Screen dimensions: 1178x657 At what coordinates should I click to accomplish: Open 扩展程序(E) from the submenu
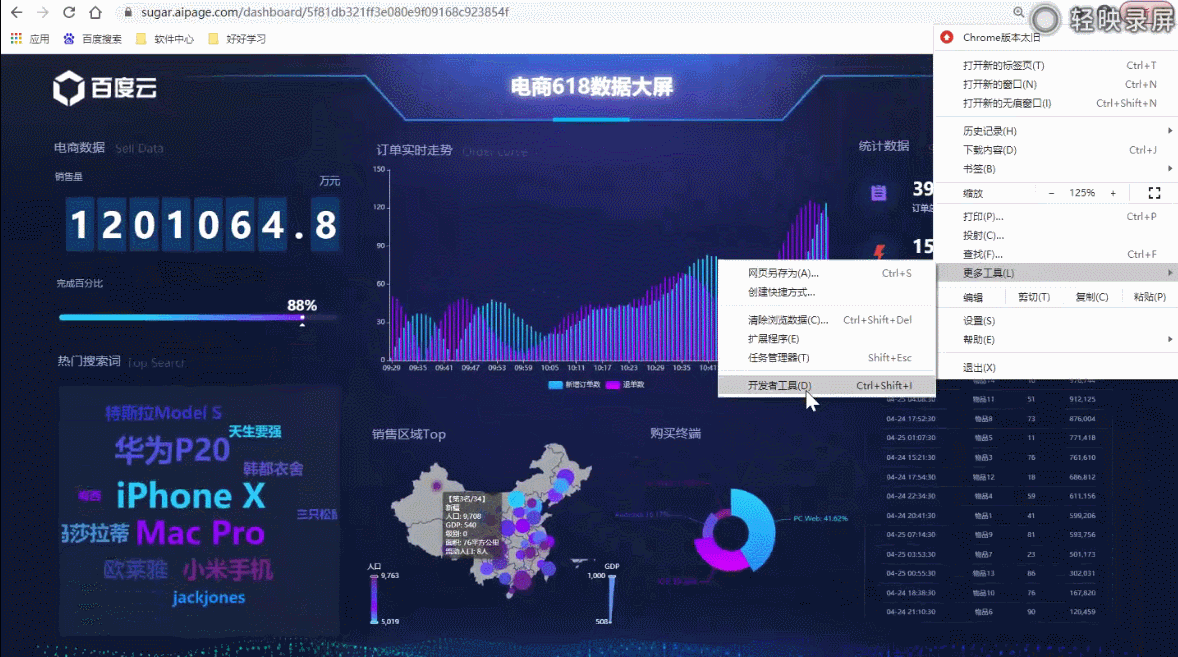(826, 339)
